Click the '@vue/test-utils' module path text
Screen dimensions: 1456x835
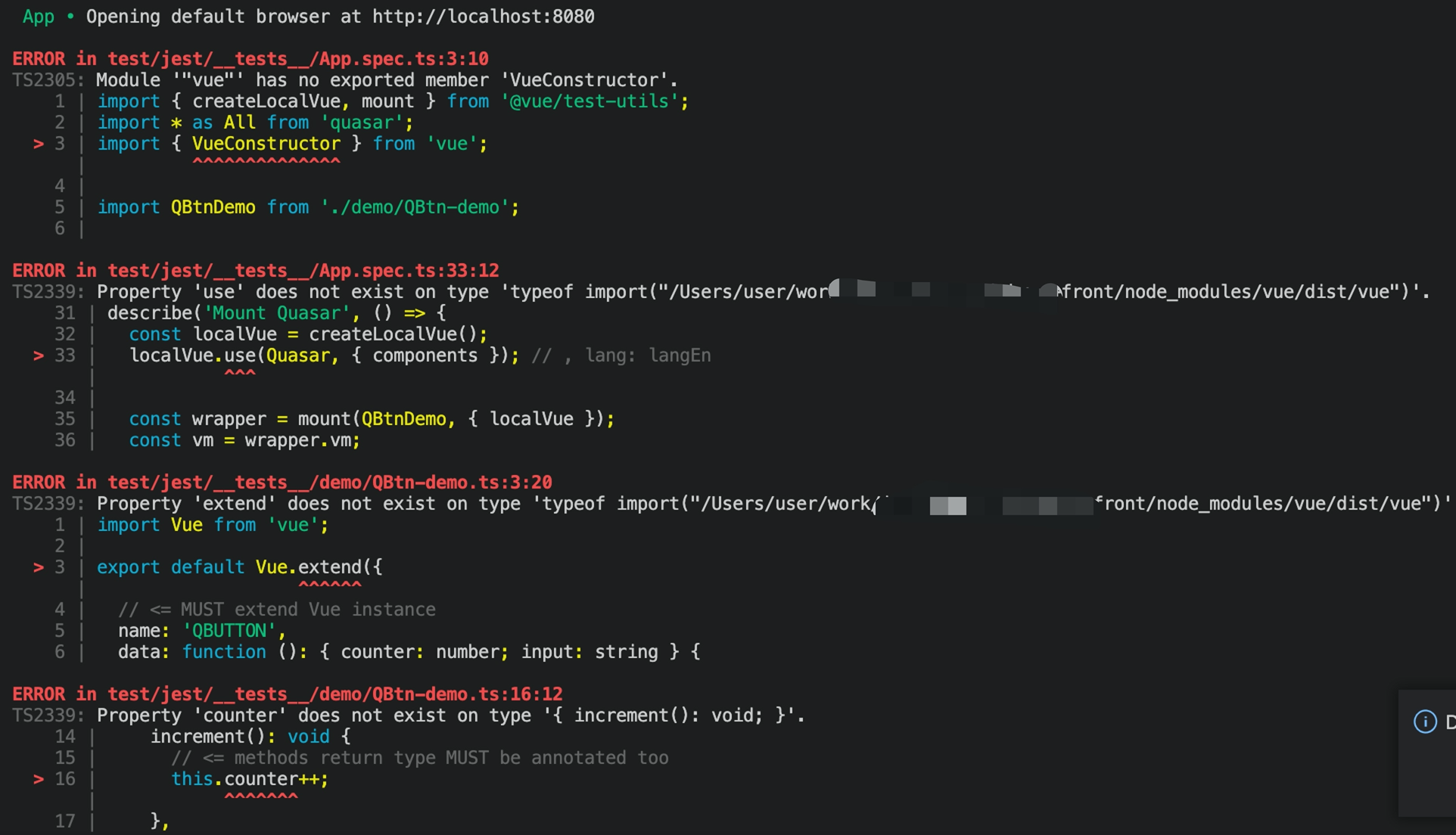pos(593,101)
